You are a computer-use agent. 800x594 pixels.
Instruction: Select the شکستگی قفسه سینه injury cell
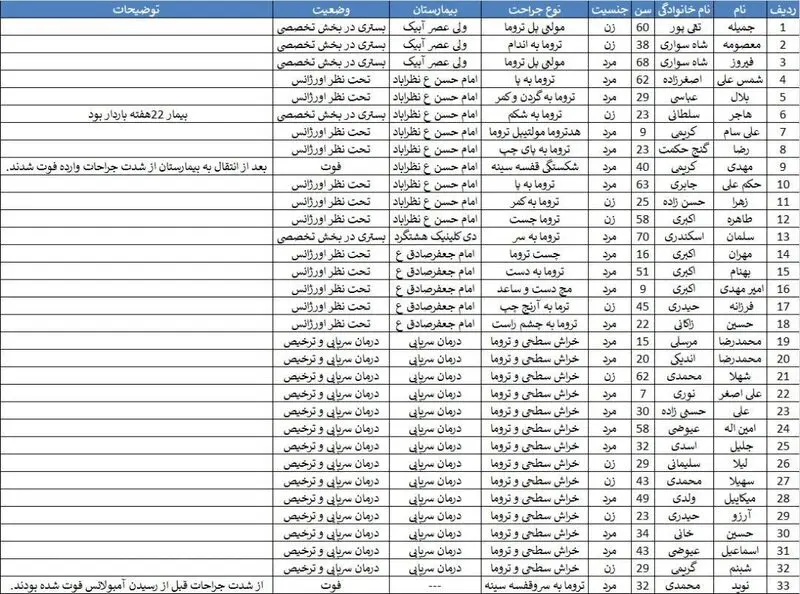pos(535,167)
